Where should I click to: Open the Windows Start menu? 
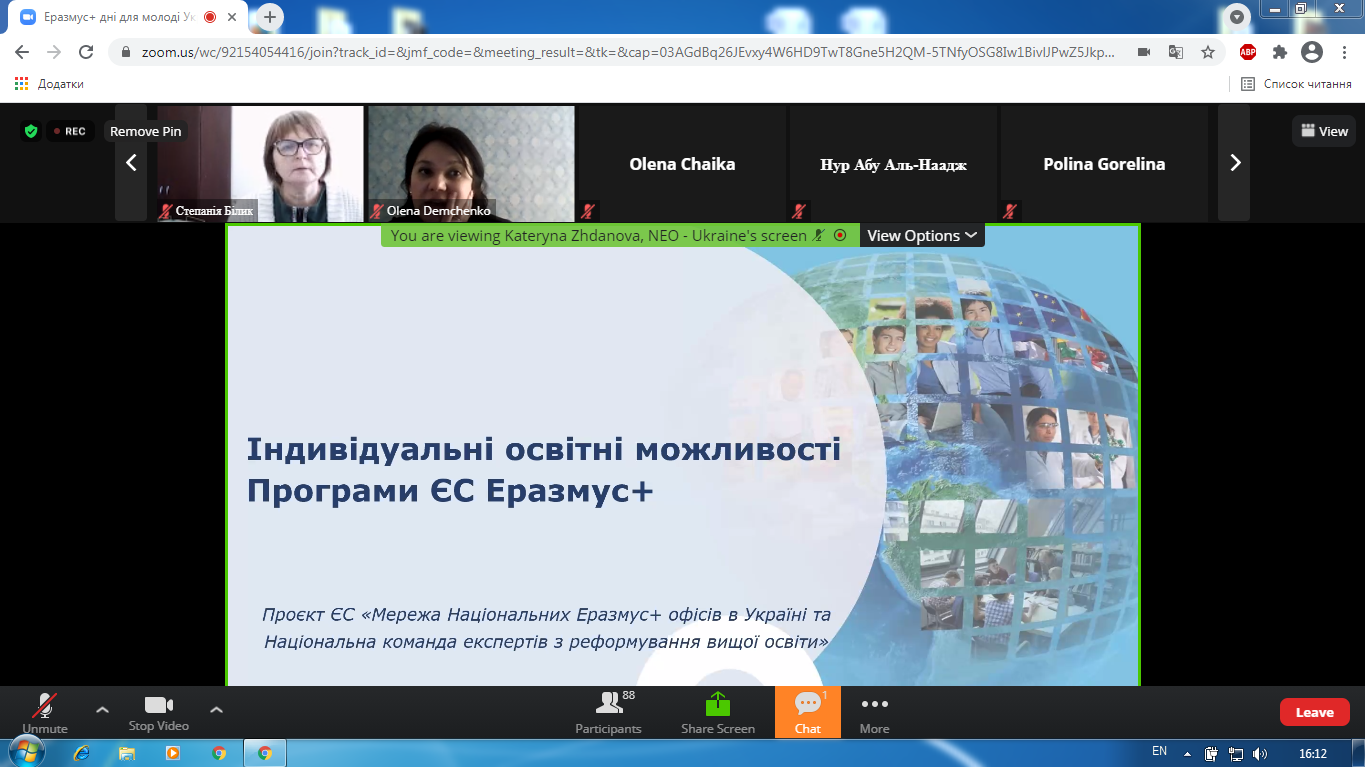[27, 753]
